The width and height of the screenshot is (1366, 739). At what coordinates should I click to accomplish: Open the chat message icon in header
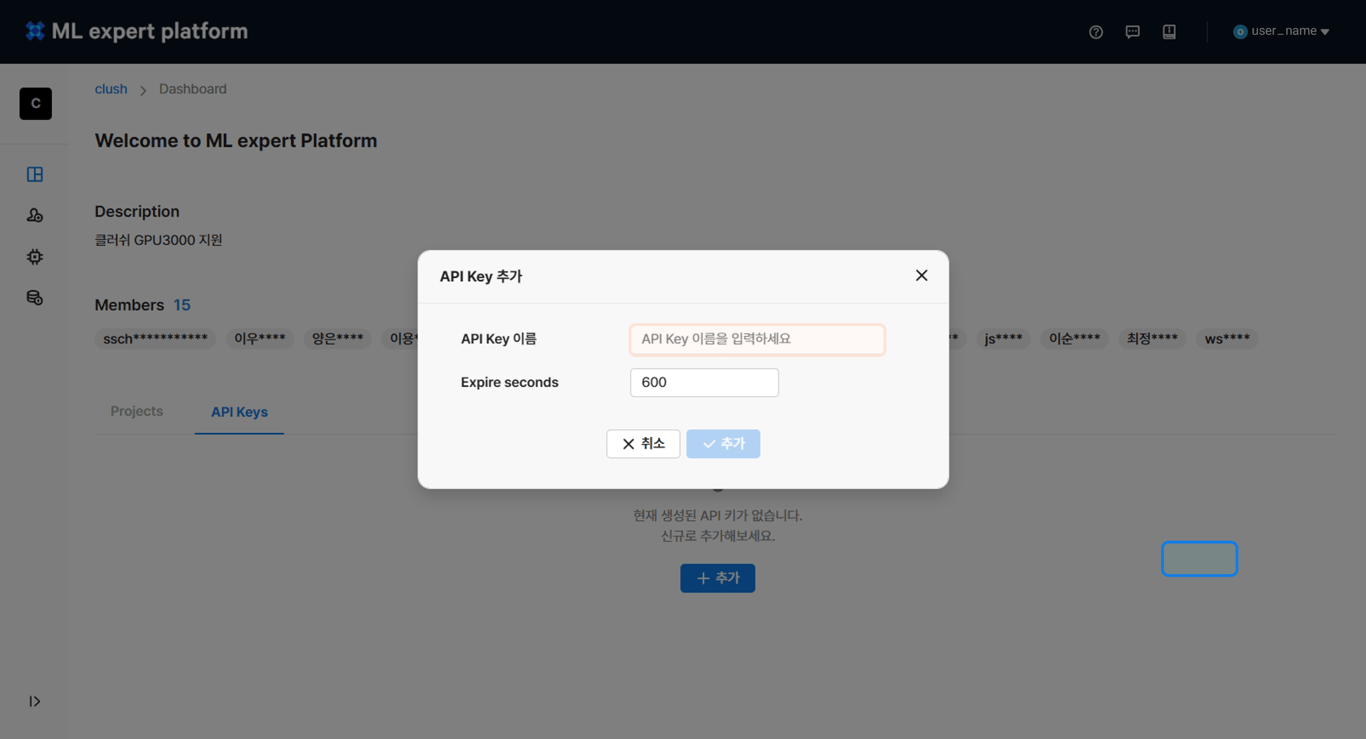point(1132,32)
